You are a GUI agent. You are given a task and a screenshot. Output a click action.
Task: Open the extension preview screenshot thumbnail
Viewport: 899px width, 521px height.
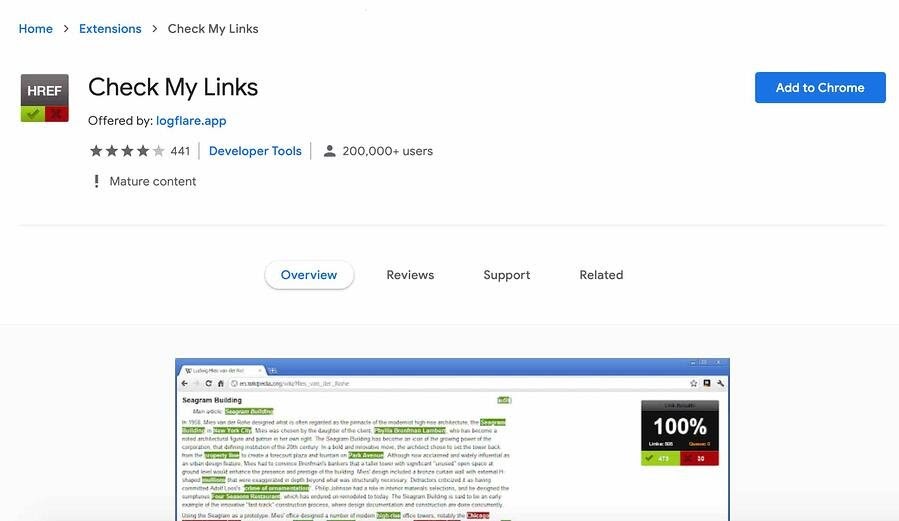452,440
